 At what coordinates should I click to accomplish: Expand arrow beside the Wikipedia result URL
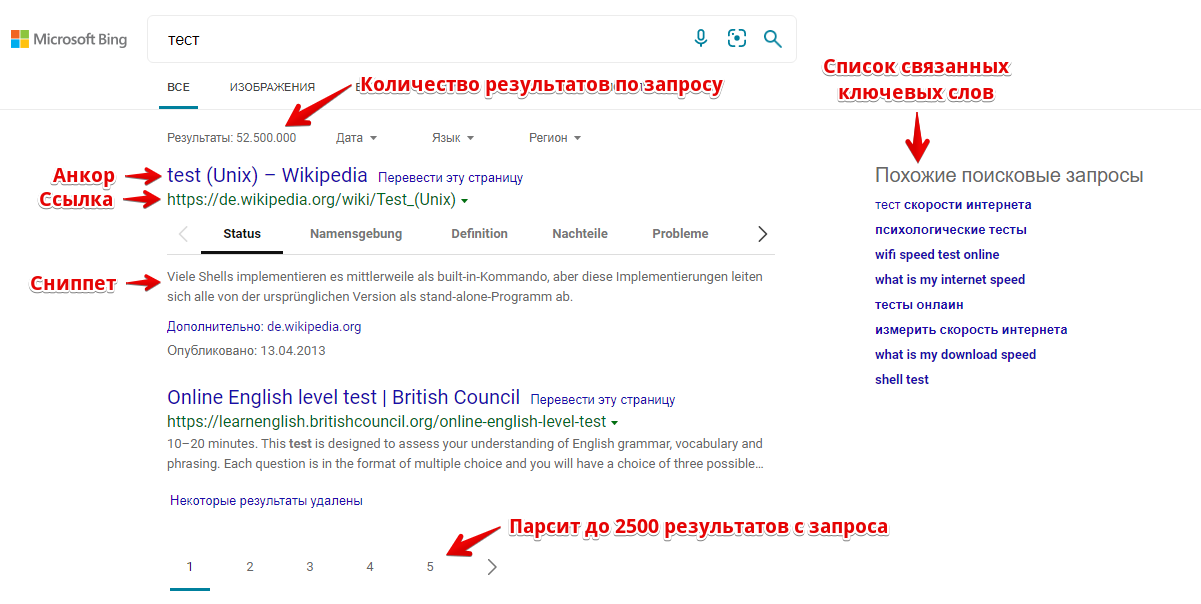click(x=465, y=201)
